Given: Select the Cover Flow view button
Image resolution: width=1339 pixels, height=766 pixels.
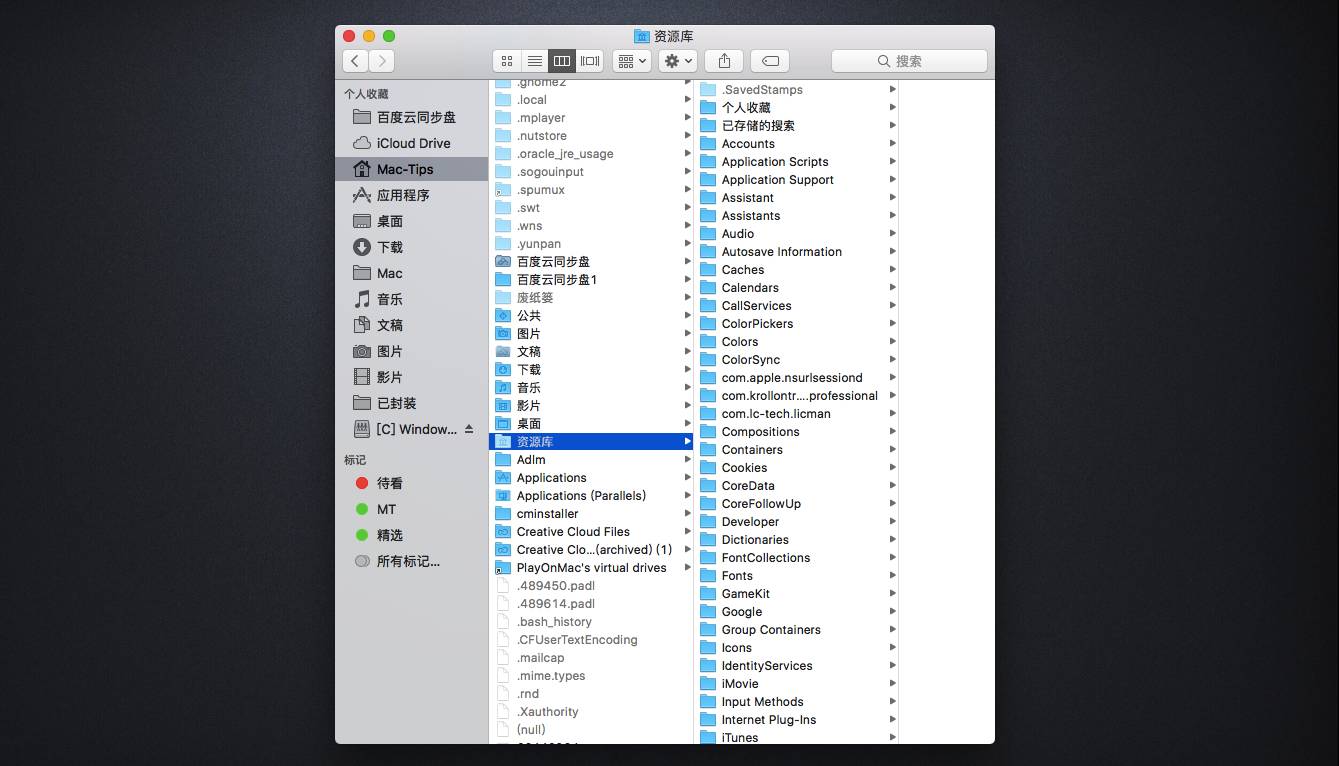Looking at the screenshot, I should point(590,61).
